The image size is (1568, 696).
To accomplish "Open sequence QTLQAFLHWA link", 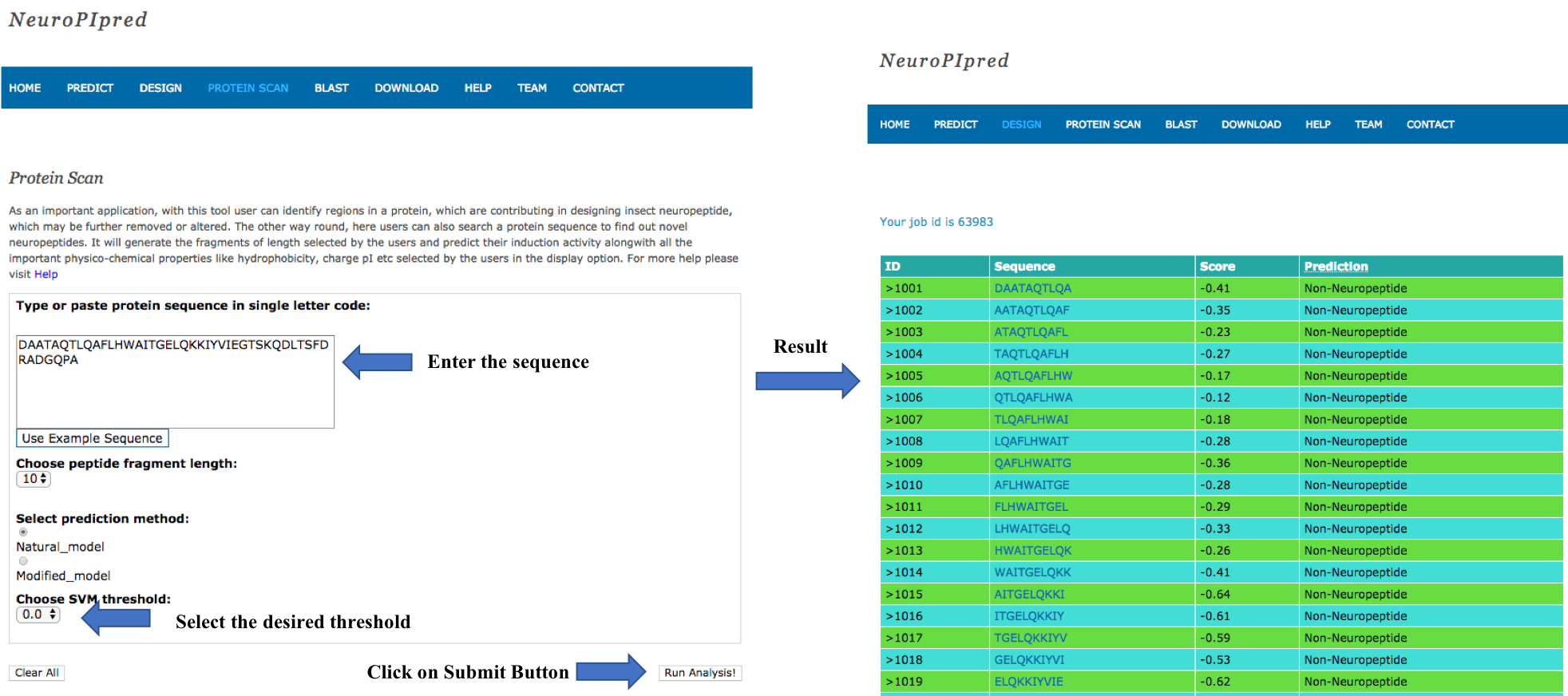I will coord(1033,397).
